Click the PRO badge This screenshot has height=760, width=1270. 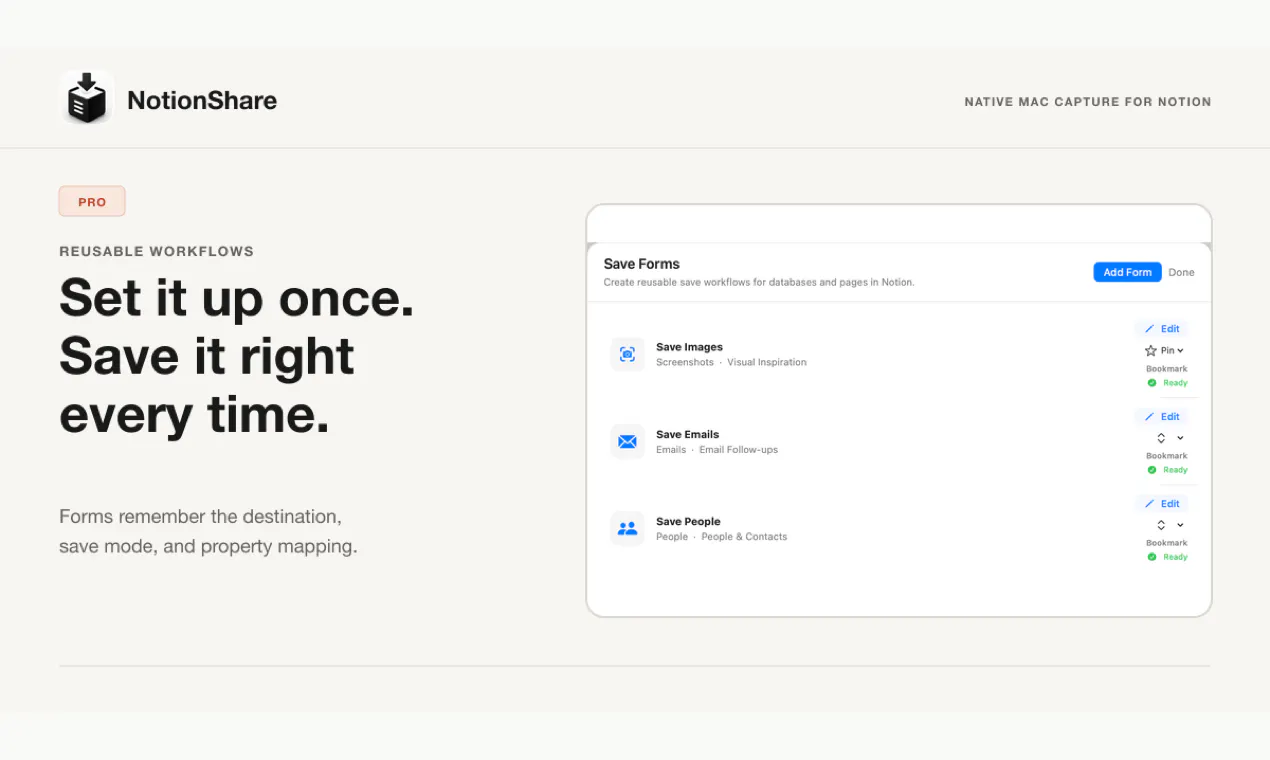[92, 201]
